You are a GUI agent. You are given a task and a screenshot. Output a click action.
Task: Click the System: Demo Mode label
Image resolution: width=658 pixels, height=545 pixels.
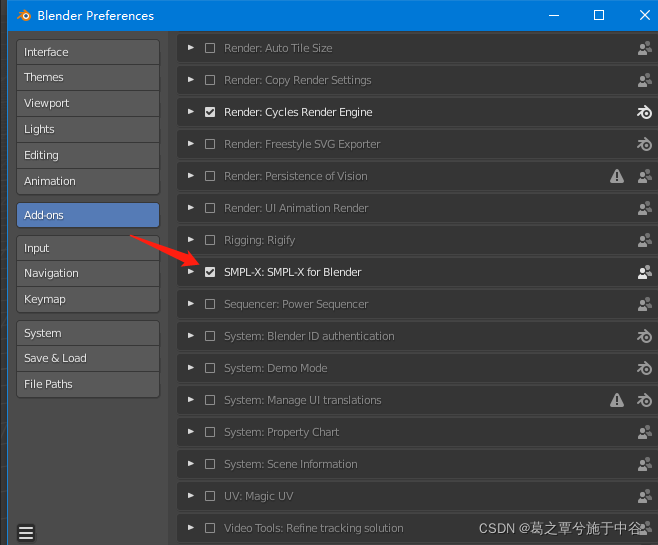point(276,368)
